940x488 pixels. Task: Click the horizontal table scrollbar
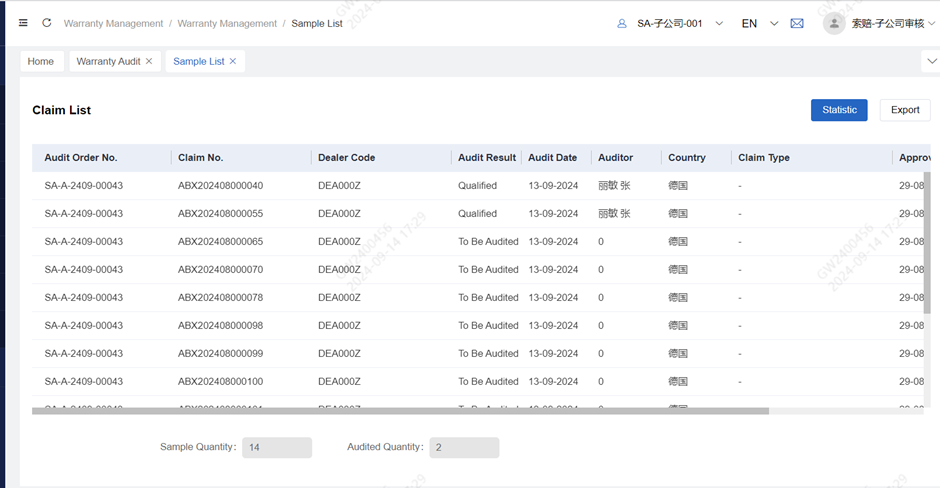click(400, 411)
